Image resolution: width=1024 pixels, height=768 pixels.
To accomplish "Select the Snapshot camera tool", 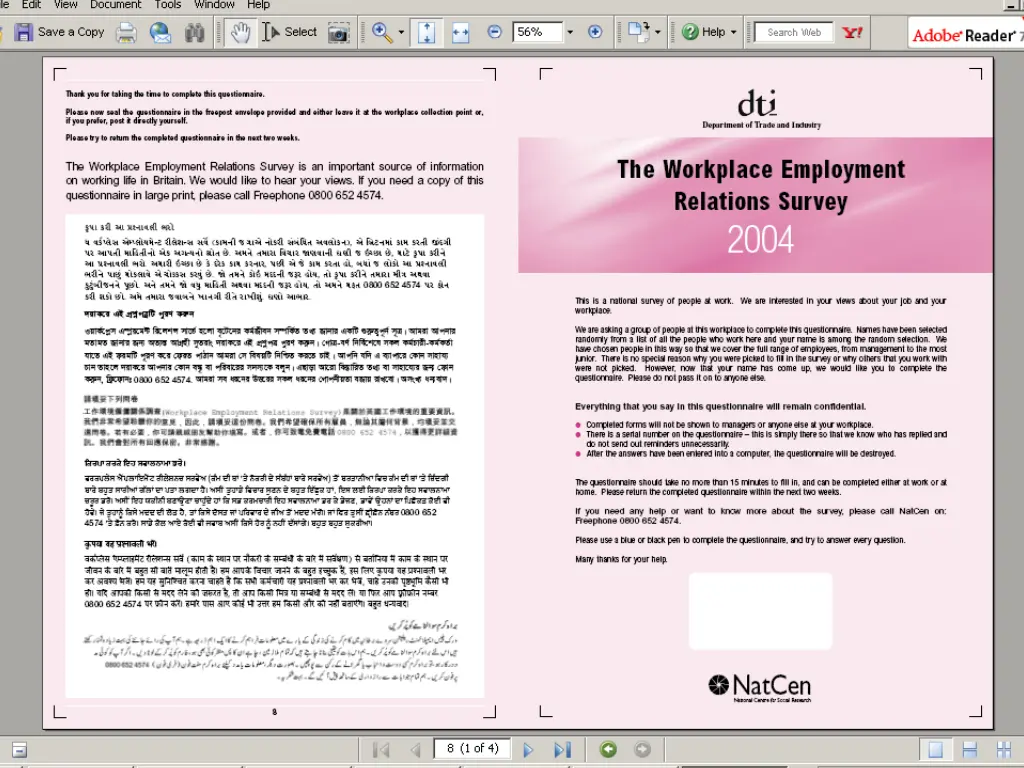I will 338,33.
